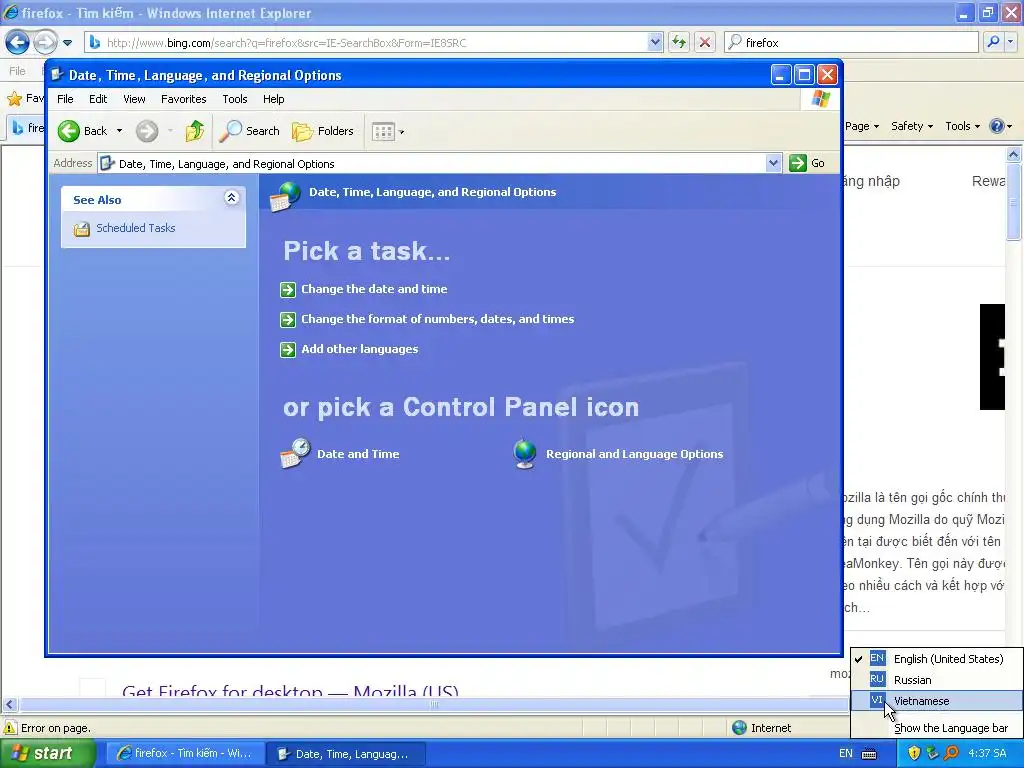This screenshot has height=768, width=1024.
Task: Click the Go button beside address bar
Action: 807,163
